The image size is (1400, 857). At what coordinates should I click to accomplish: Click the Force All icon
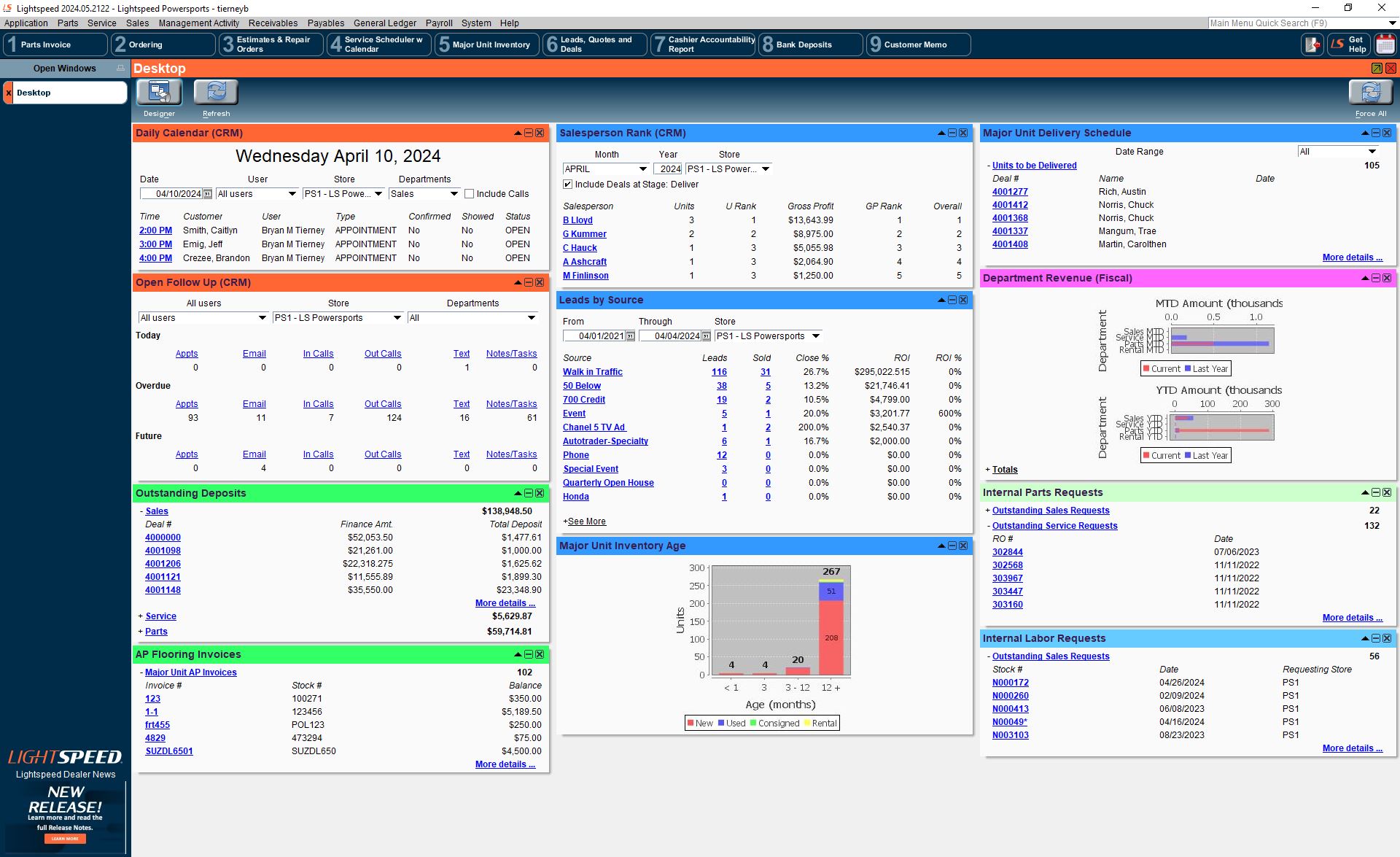[x=1371, y=93]
